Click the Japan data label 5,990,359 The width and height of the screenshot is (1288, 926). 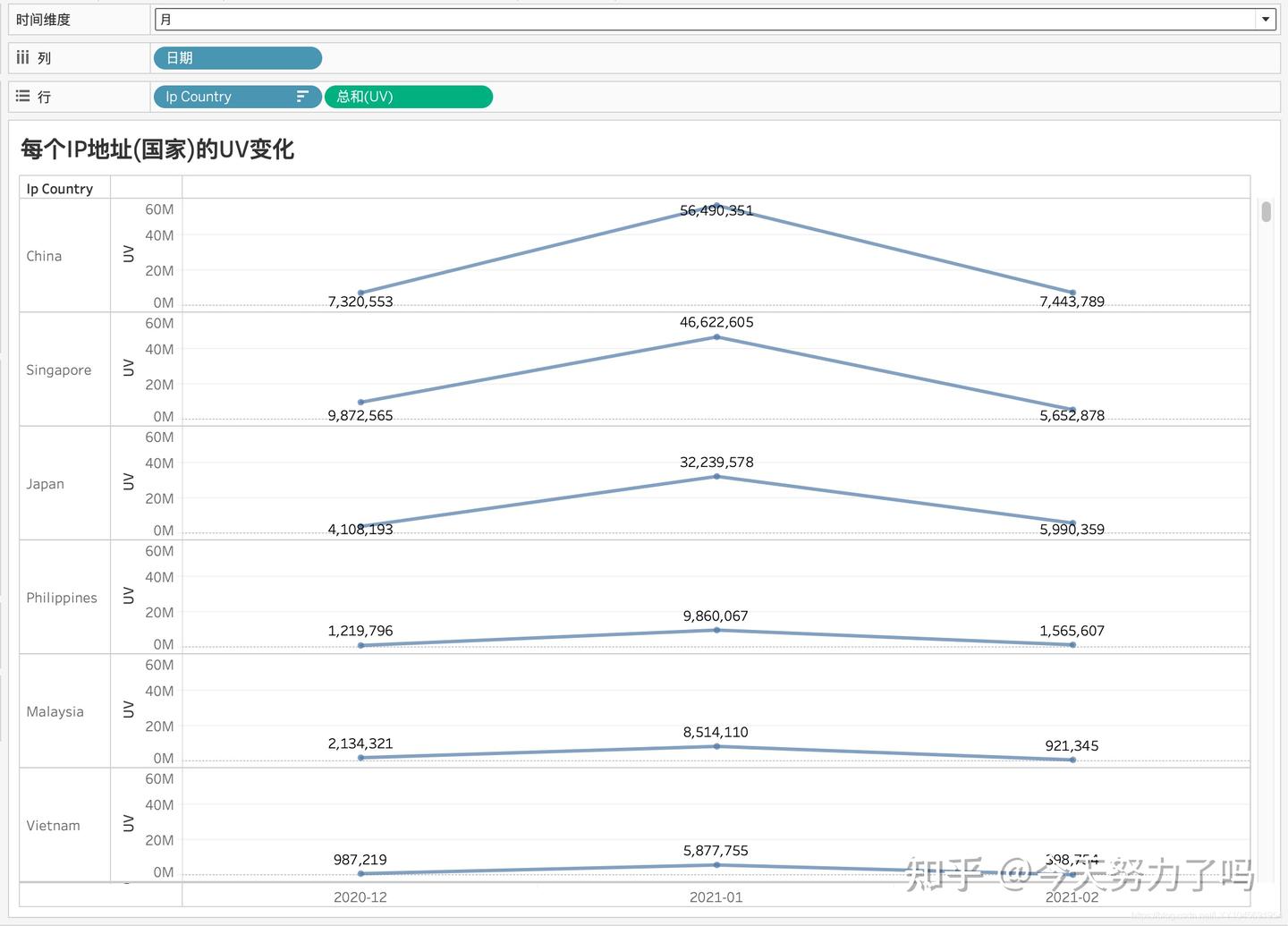pyautogui.click(x=1072, y=529)
